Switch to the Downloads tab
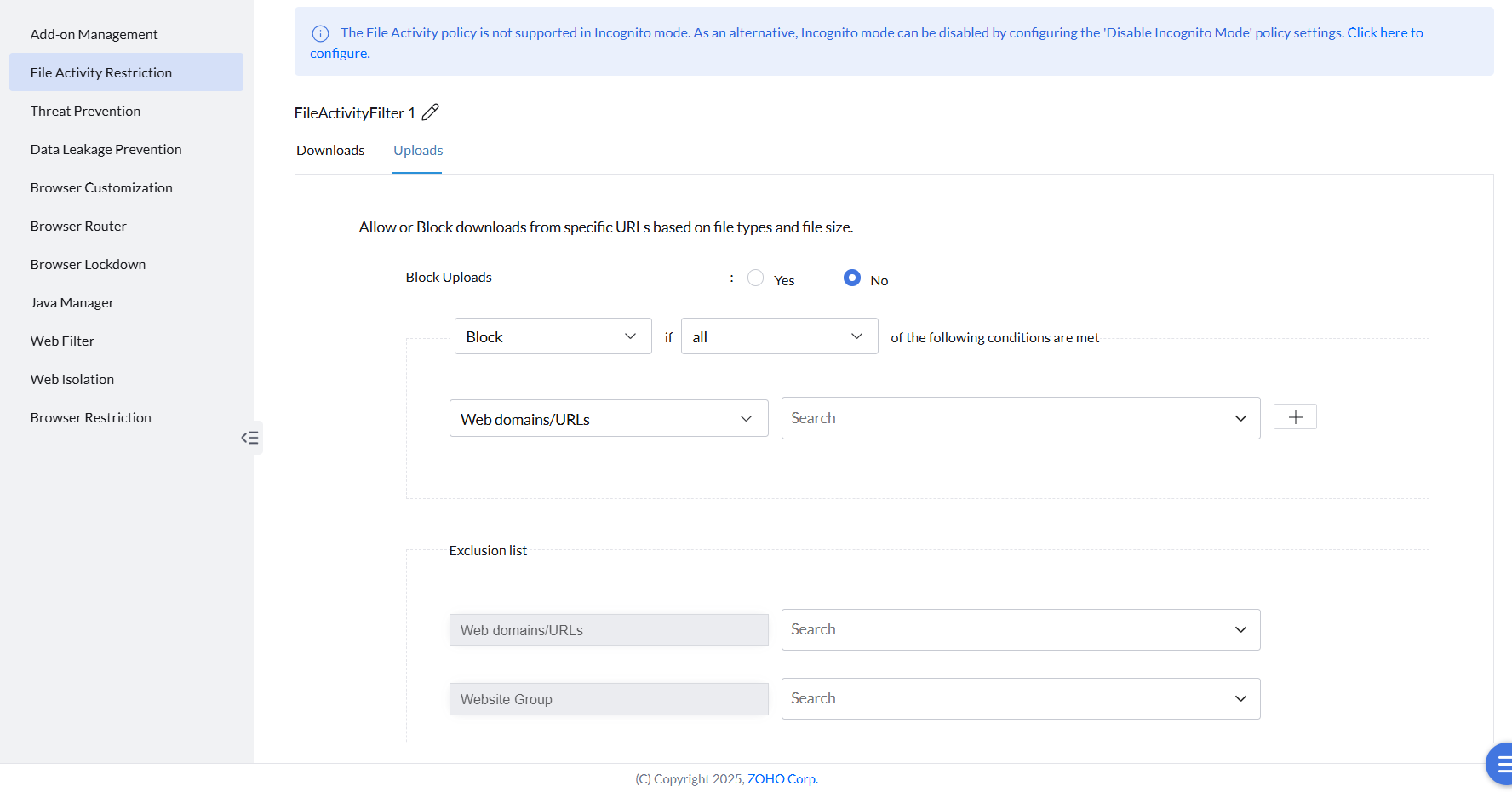 330,151
